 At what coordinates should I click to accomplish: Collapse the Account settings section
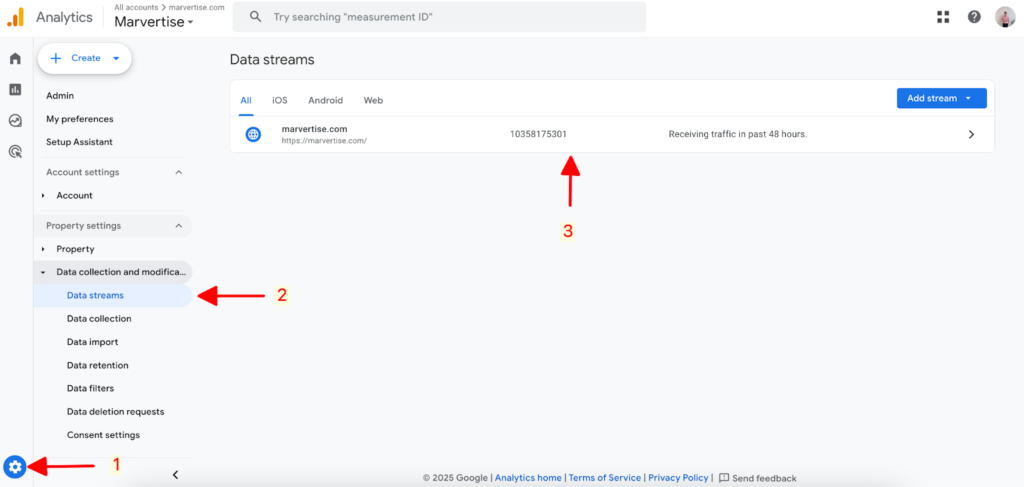[178, 172]
